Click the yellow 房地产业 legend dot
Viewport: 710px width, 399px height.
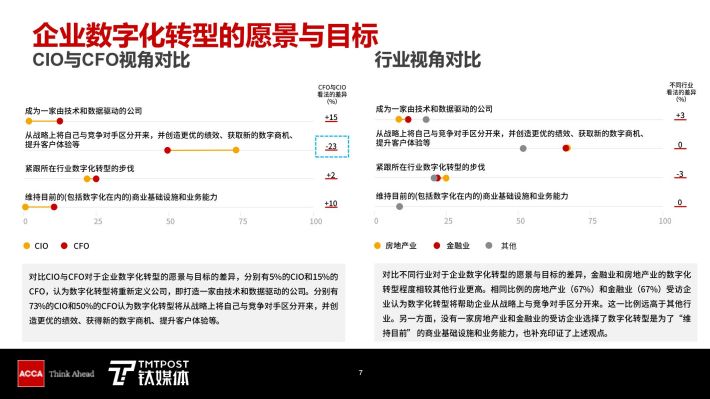pos(377,245)
